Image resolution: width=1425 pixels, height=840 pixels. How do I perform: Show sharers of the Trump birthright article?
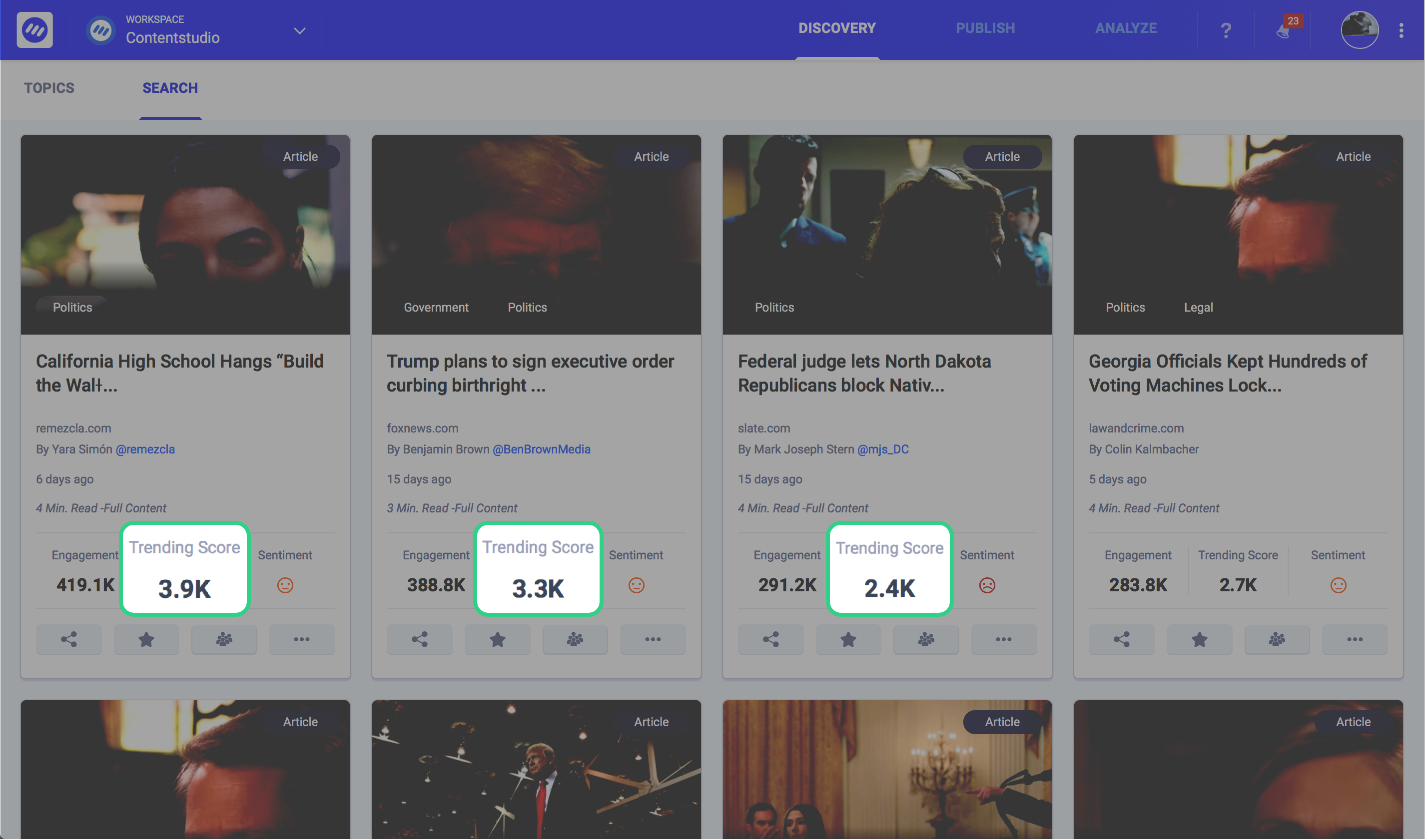click(575, 640)
